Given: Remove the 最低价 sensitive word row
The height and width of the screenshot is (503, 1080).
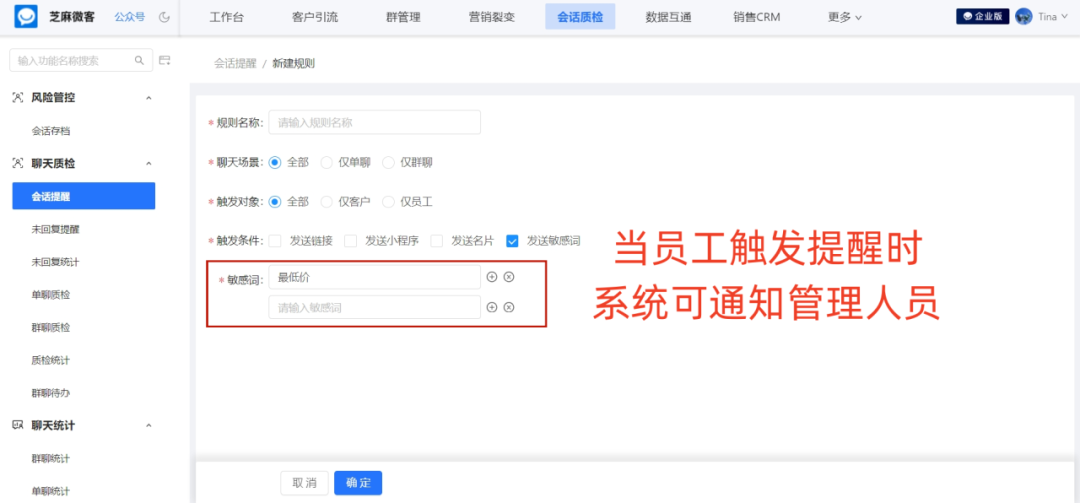Looking at the screenshot, I should click(x=509, y=277).
